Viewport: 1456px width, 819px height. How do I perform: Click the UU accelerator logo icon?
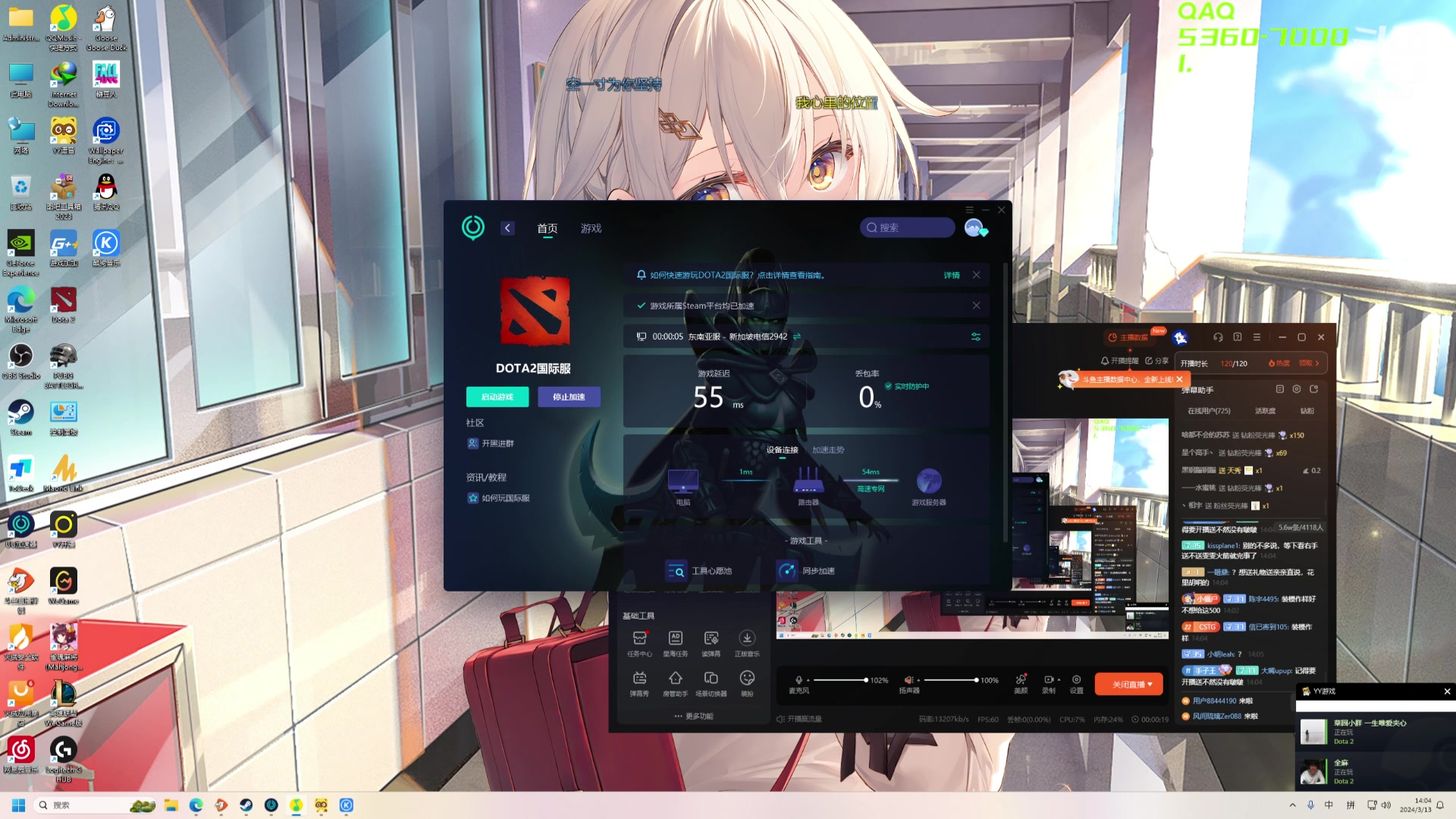[472, 227]
